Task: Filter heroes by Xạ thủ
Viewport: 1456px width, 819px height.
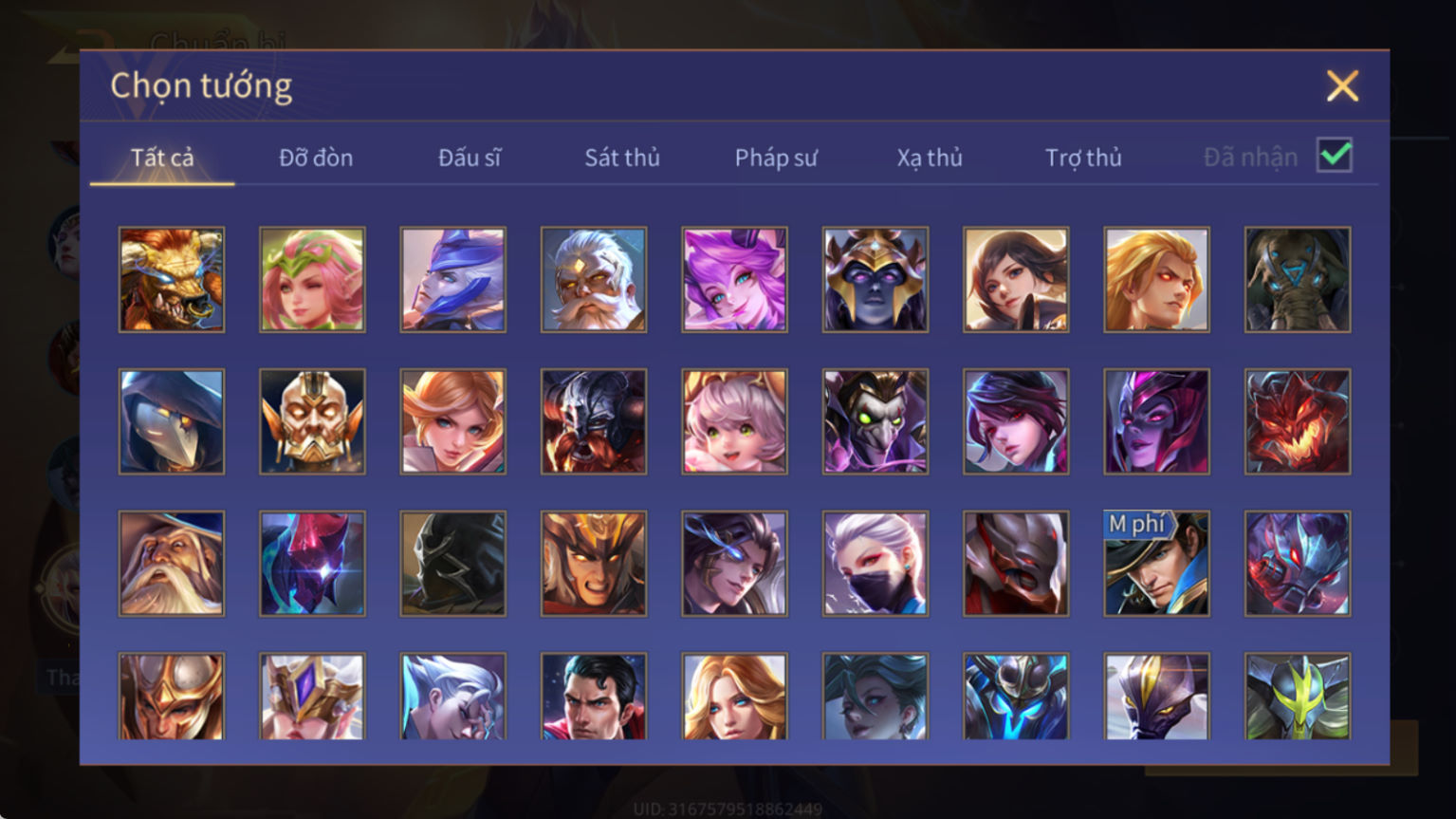Action: pos(930,158)
